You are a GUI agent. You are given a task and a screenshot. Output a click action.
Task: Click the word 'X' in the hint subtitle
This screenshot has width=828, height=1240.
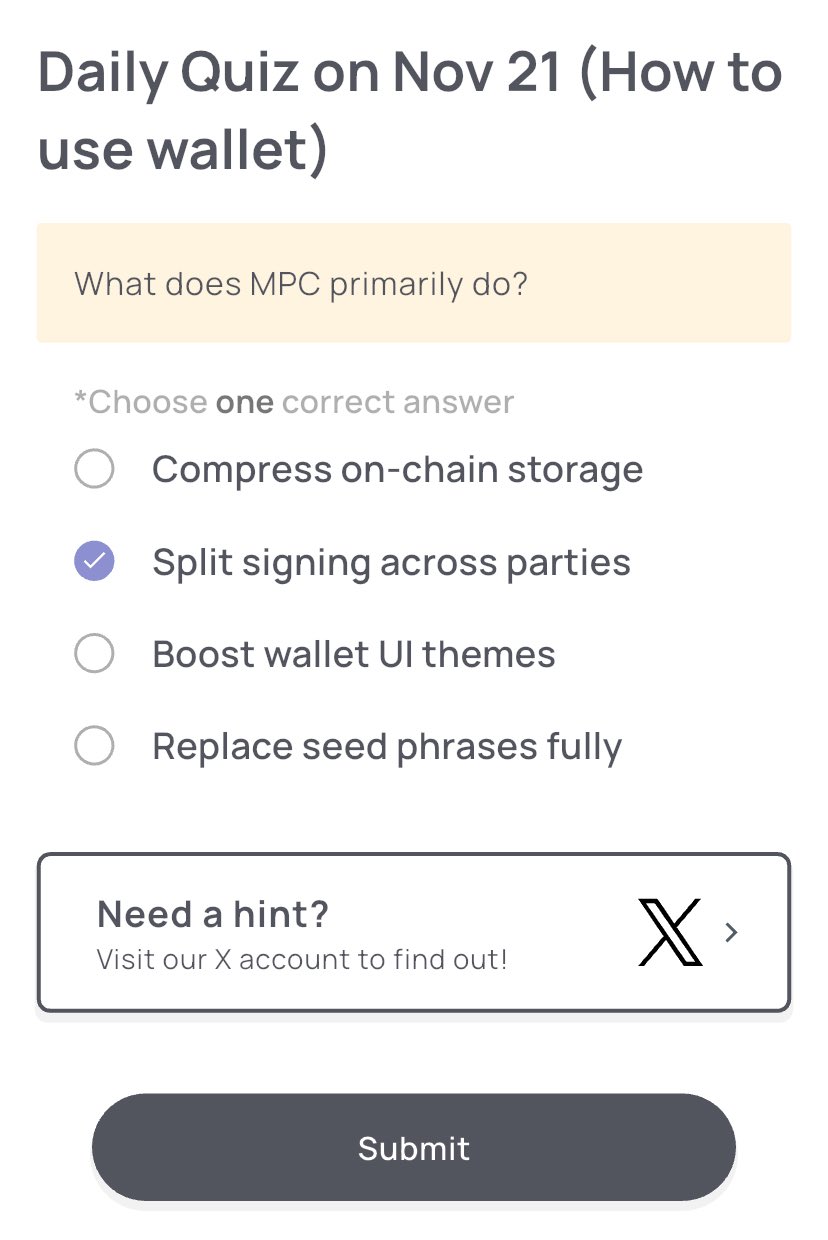(223, 960)
